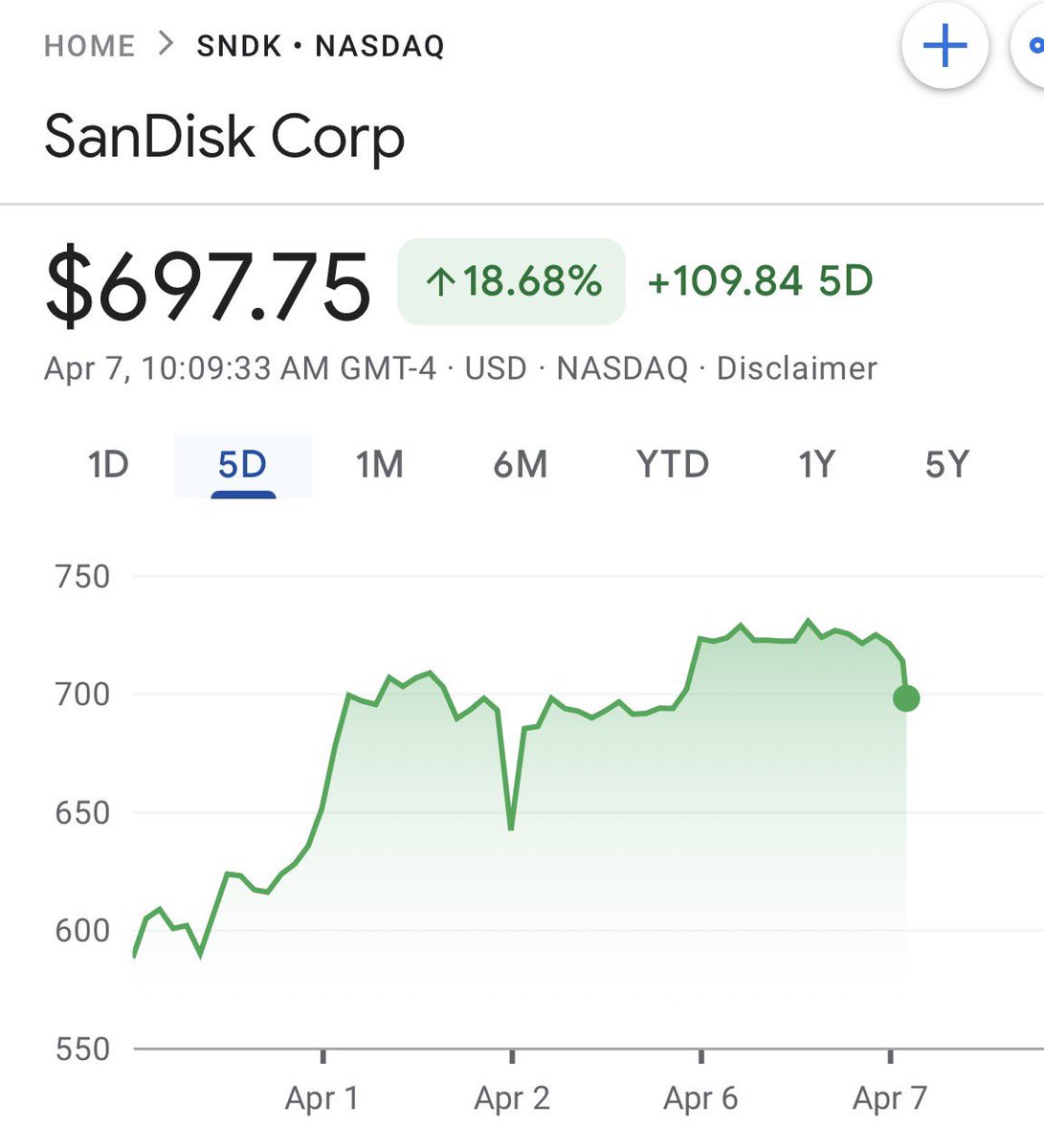Click the Apr 6 axis tick marker

(x=701, y=1057)
